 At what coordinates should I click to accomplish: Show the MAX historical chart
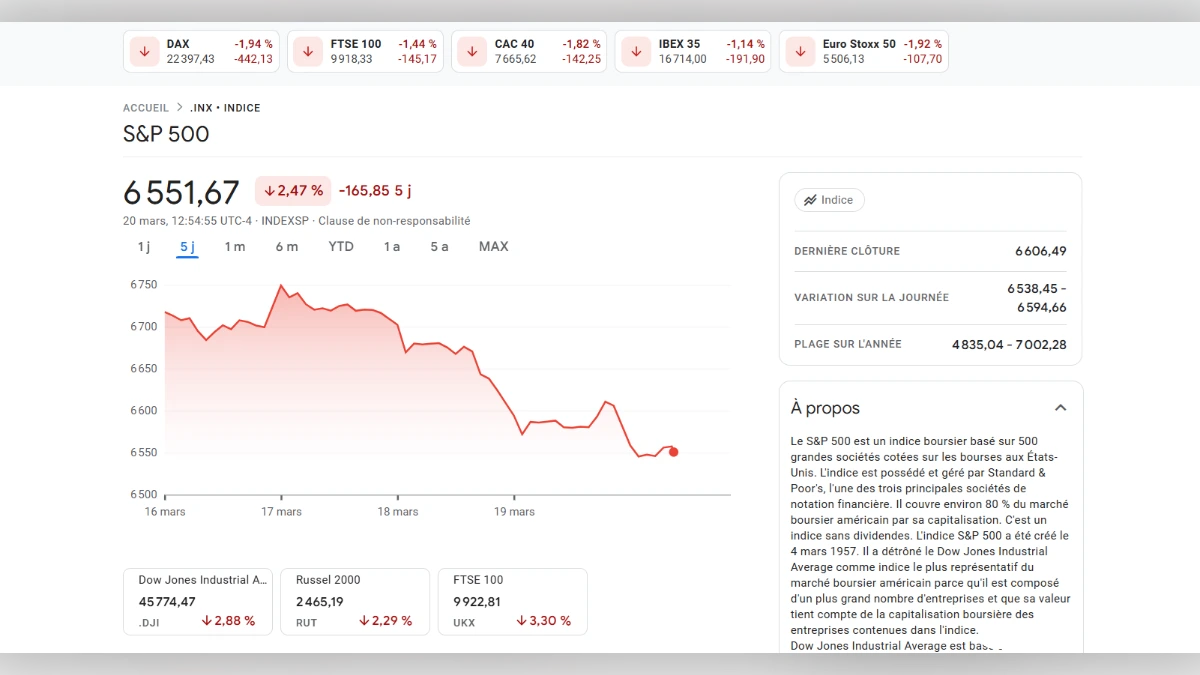tap(493, 246)
